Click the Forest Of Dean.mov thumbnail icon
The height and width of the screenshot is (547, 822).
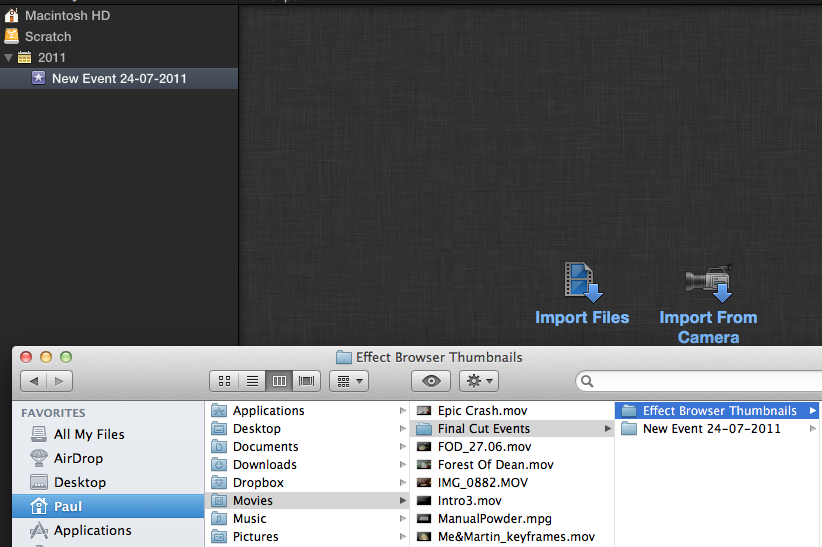click(x=424, y=465)
